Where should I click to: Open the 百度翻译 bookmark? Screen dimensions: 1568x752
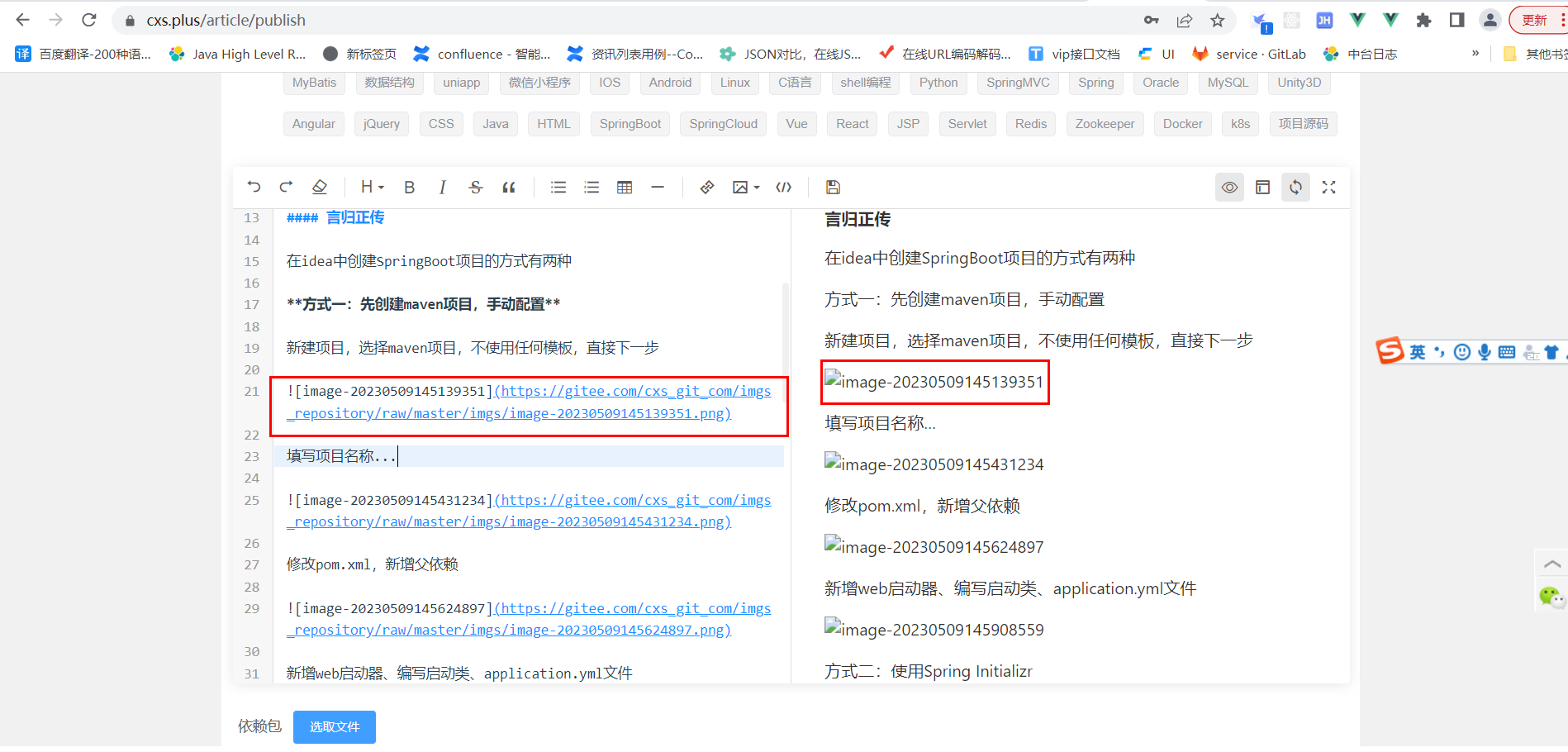tap(83, 55)
